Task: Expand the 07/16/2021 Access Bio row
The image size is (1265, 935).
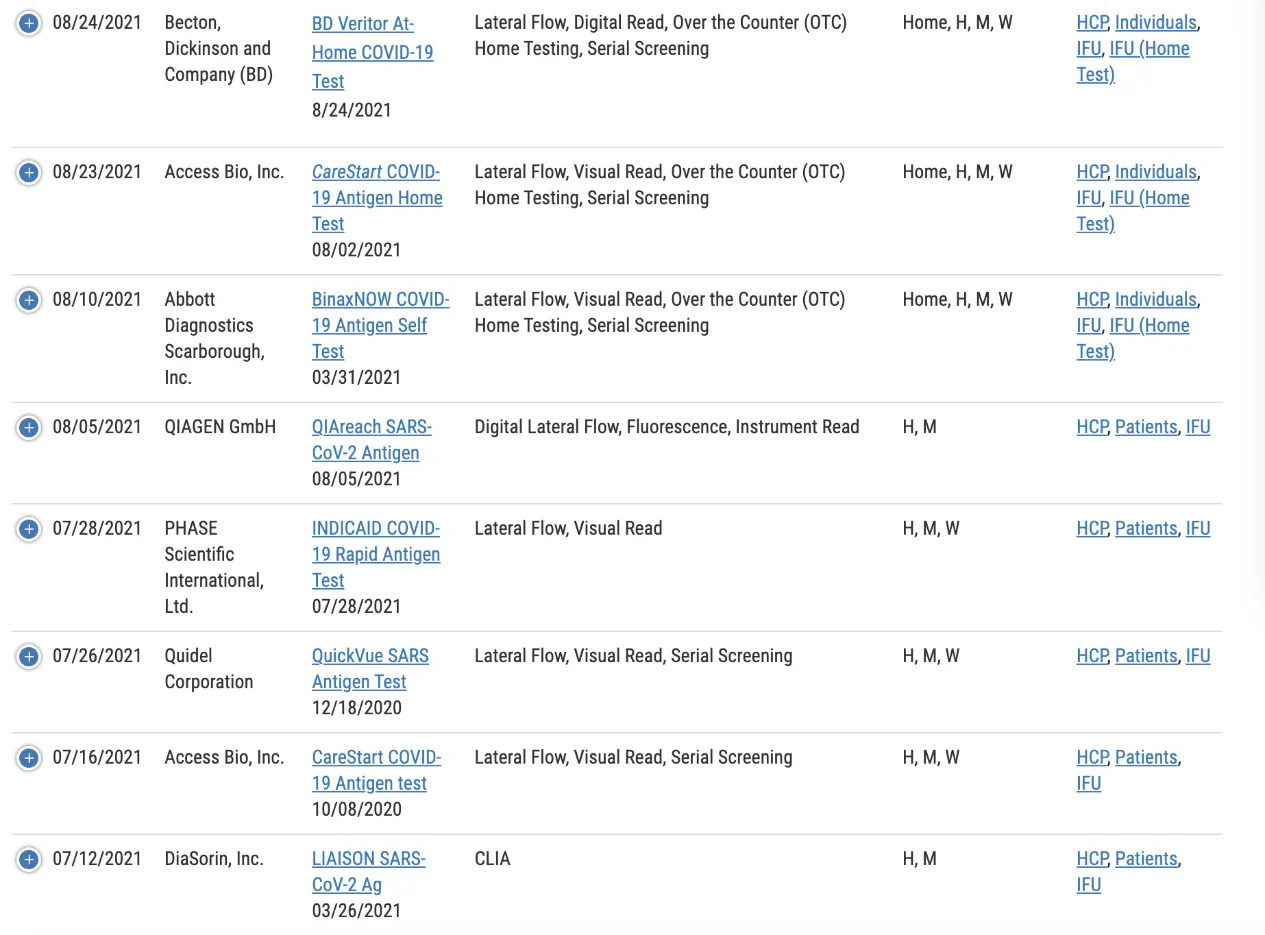Action: coord(29,757)
